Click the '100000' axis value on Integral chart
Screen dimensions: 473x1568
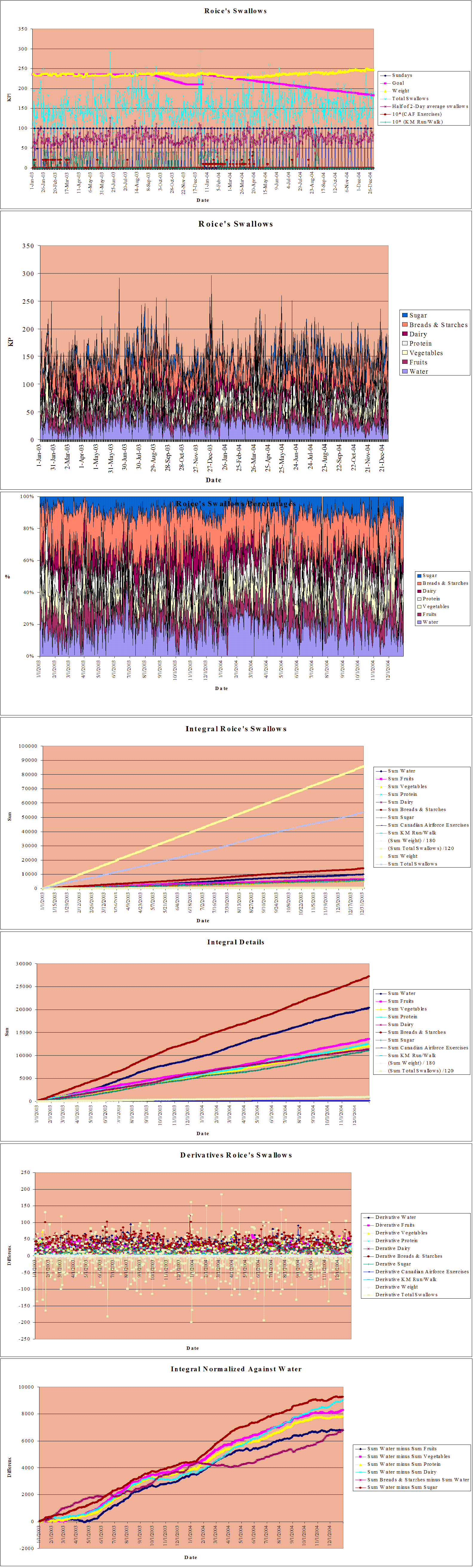(27, 746)
